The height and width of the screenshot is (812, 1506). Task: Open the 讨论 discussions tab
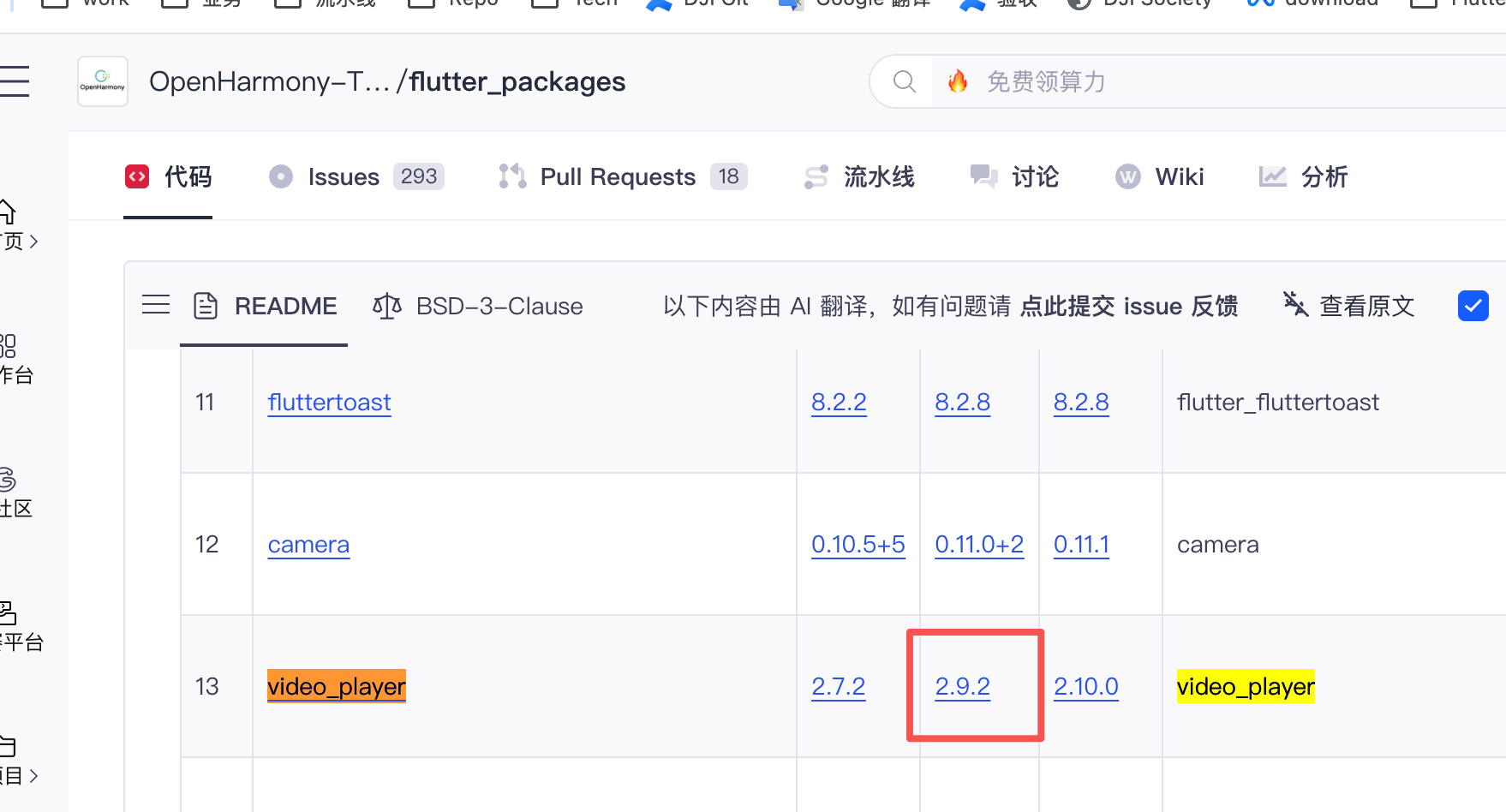coord(1015,177)
